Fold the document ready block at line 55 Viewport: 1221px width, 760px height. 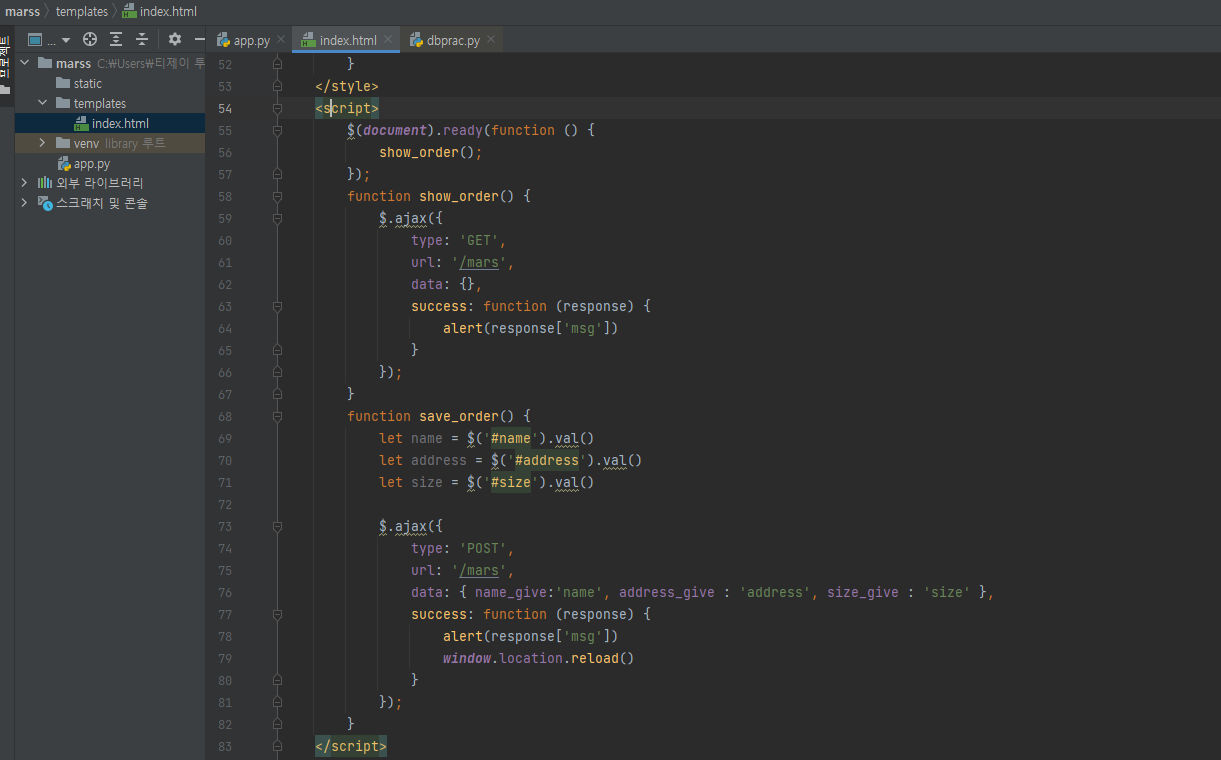[277, 130]
